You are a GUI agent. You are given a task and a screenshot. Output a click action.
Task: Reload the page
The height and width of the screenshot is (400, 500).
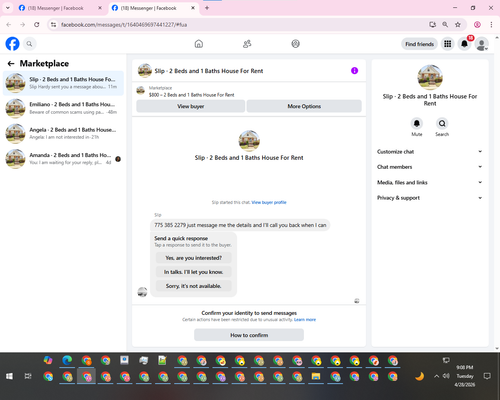tap(37, 25)
